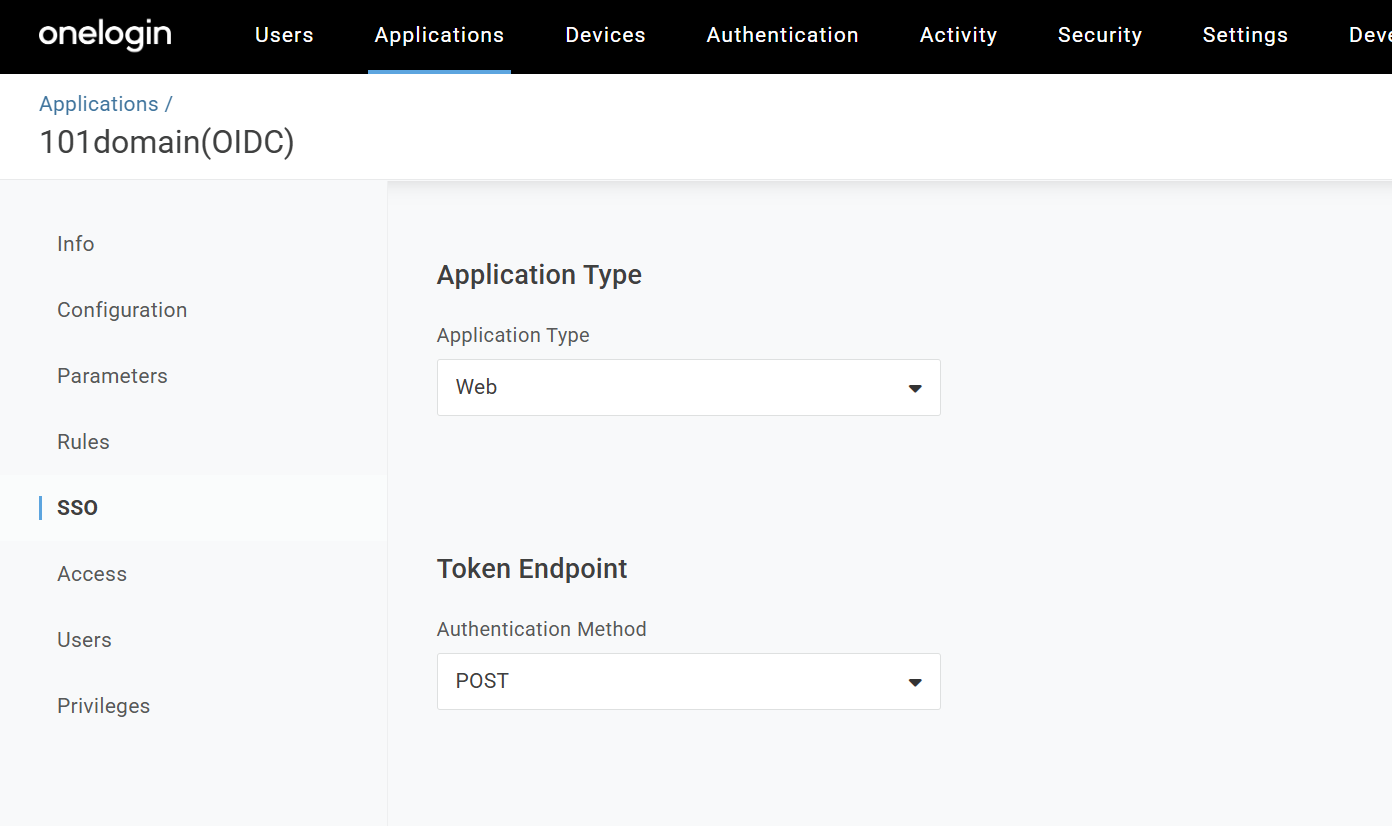This screenshot has height=826, width=1392.
Task: Open the Configuration tab
Action: 122,309
